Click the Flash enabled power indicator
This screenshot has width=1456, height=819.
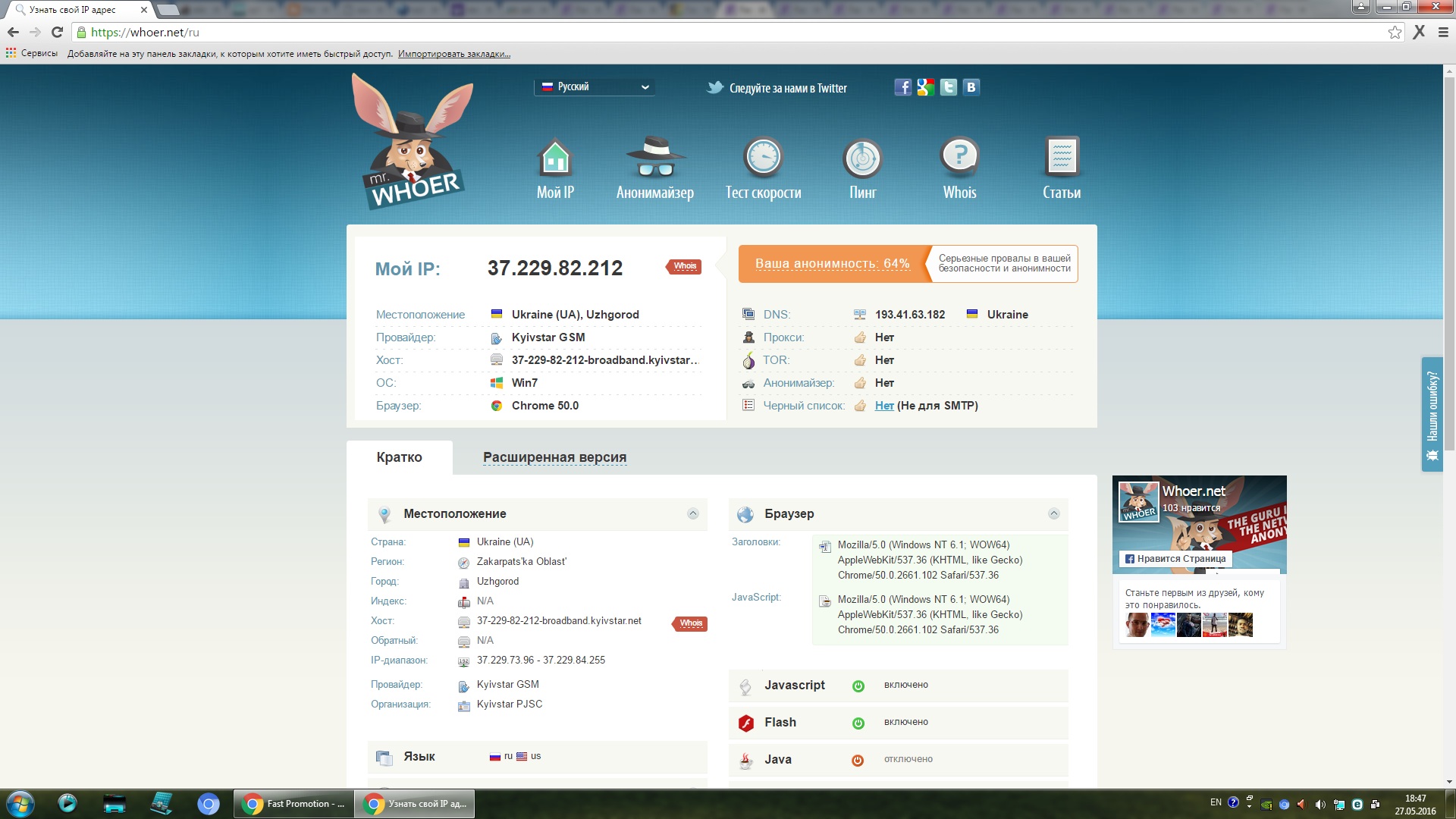tap(858, 723)
